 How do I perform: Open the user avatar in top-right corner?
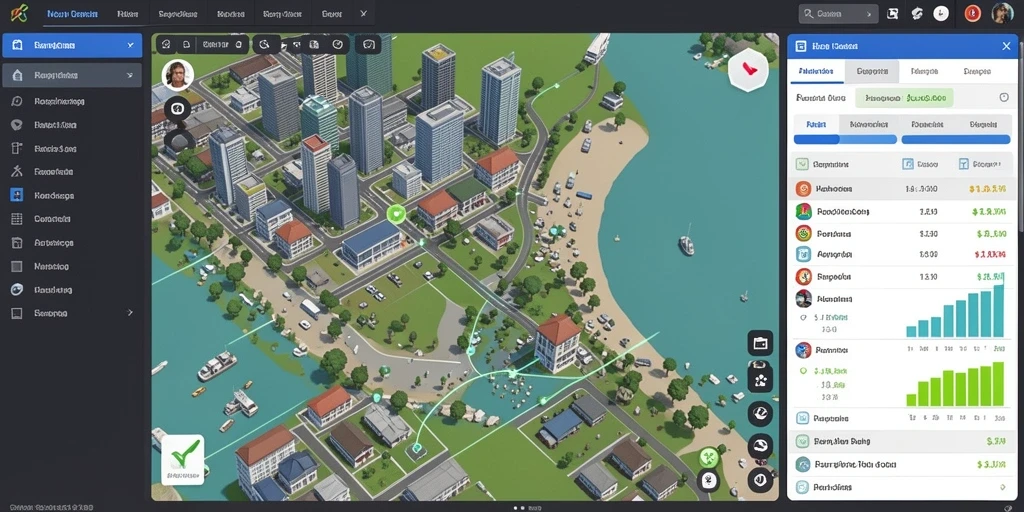1002,13
